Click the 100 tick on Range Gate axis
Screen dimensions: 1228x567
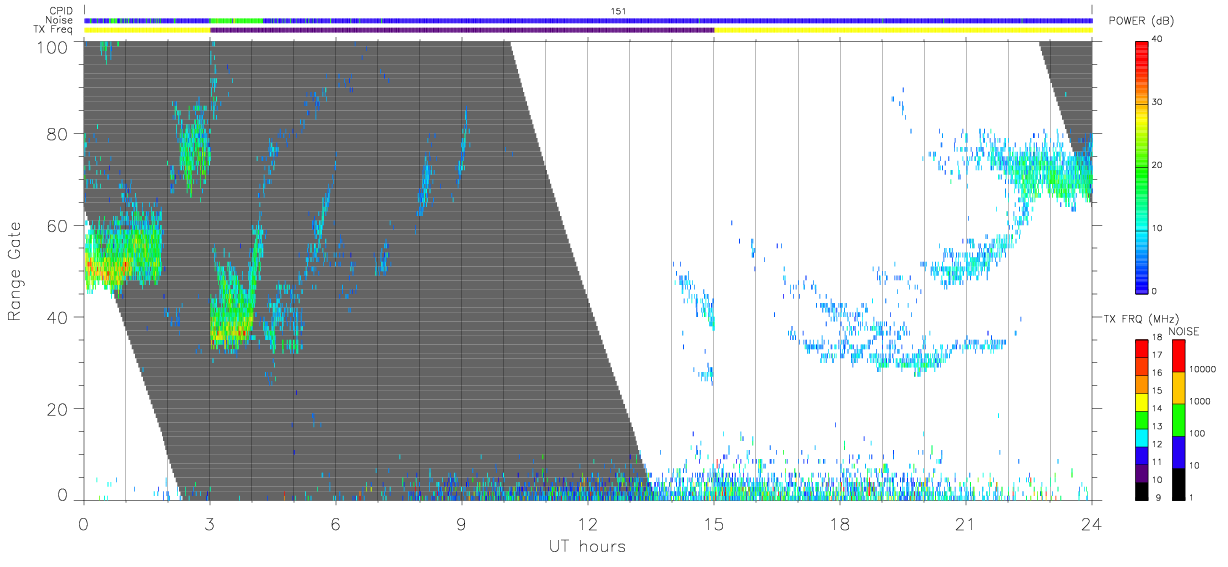pos(54,46)
